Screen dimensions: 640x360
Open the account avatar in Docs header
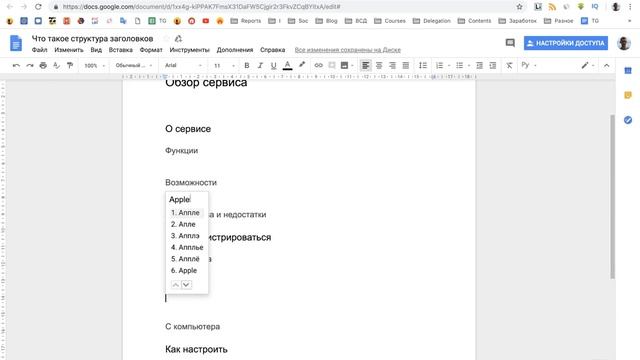tap(624, 43)
